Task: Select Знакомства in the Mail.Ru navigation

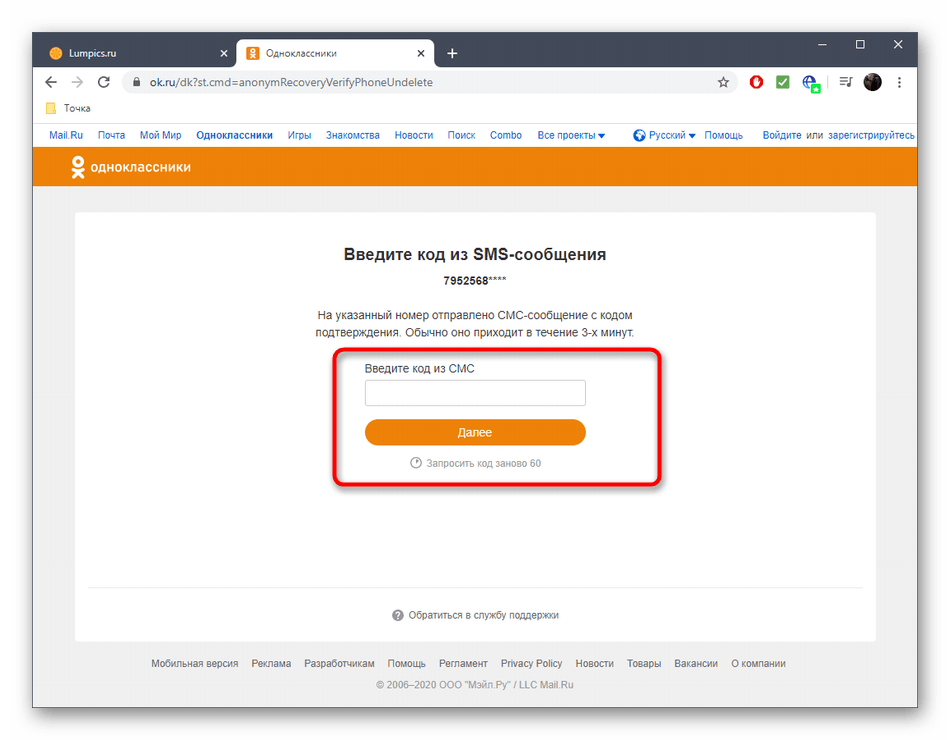Action: (352, 134)
